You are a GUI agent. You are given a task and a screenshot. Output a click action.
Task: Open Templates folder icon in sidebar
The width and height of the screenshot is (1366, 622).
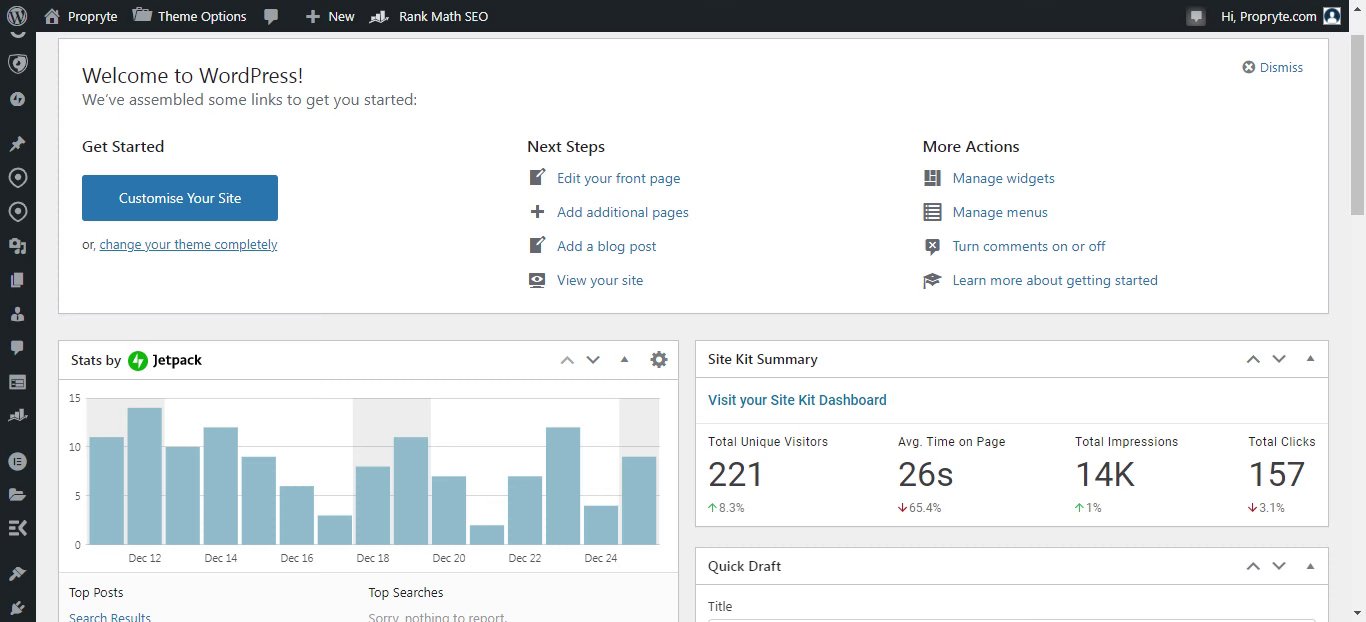17,495
